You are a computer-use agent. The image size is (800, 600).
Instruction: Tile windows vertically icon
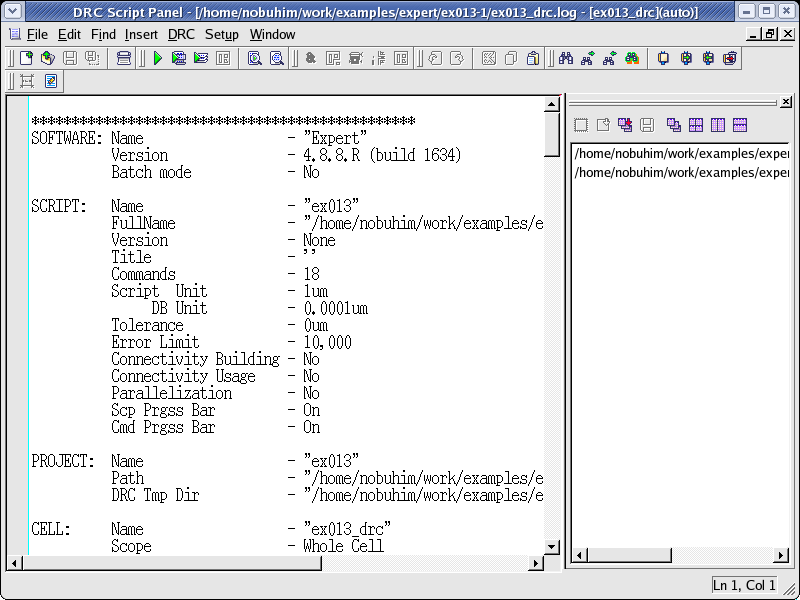(x=718, y=125)
